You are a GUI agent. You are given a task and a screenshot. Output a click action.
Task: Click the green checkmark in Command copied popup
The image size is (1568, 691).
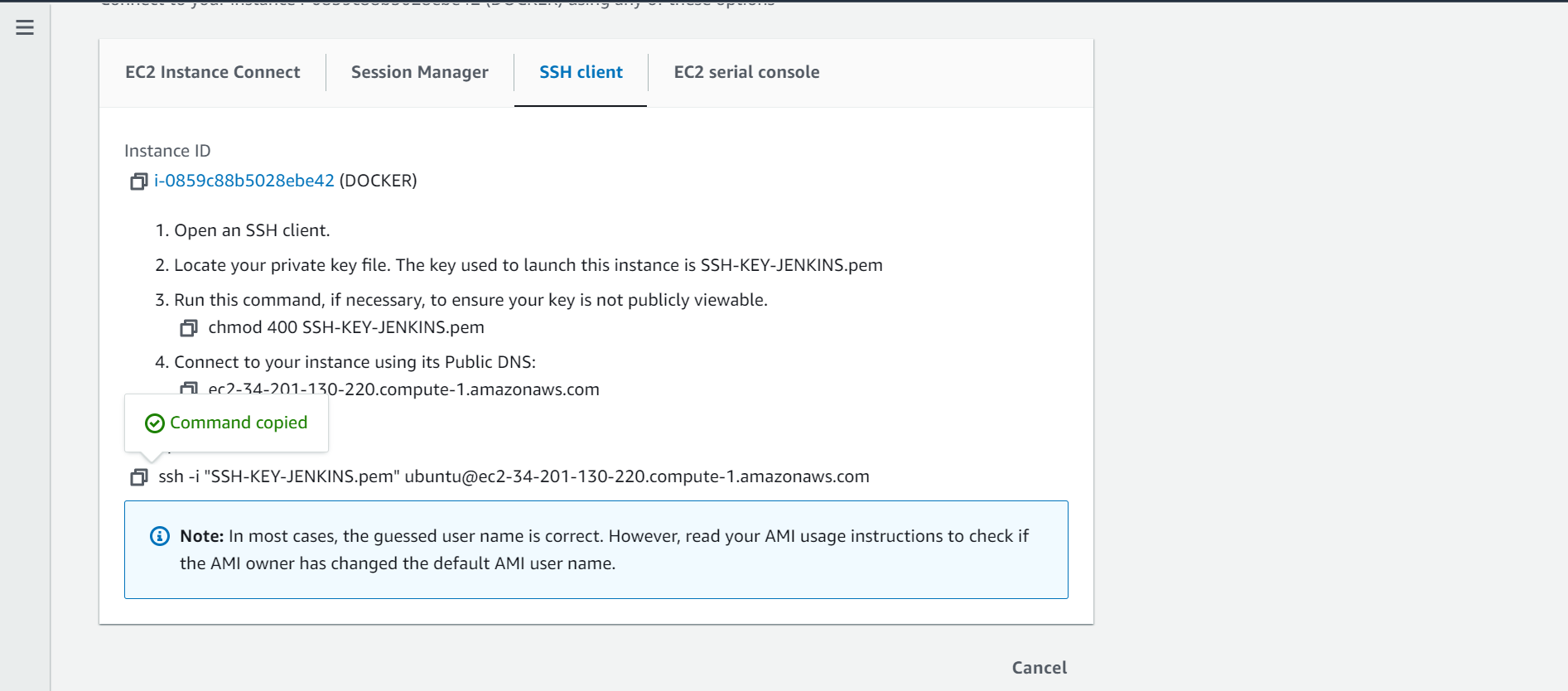154,423
